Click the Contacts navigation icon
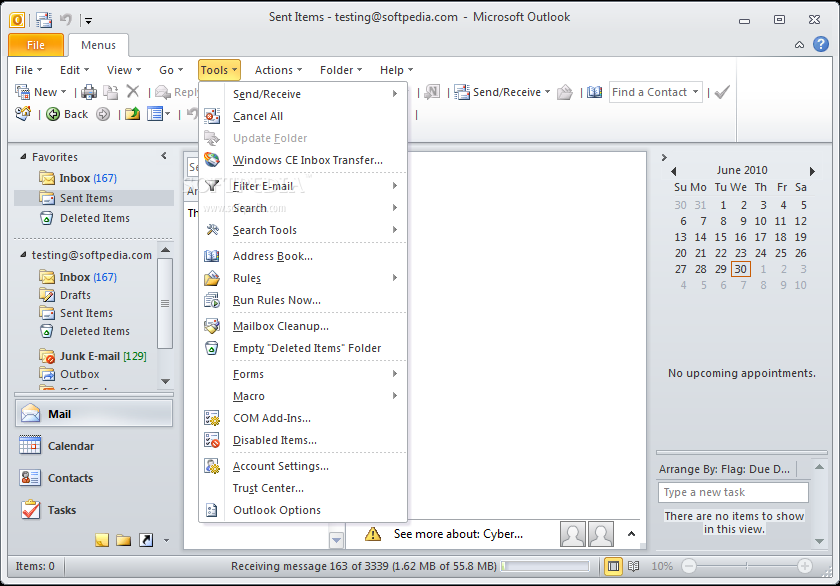The height and width of the screenshot is (586, 840). coord(30,478)
